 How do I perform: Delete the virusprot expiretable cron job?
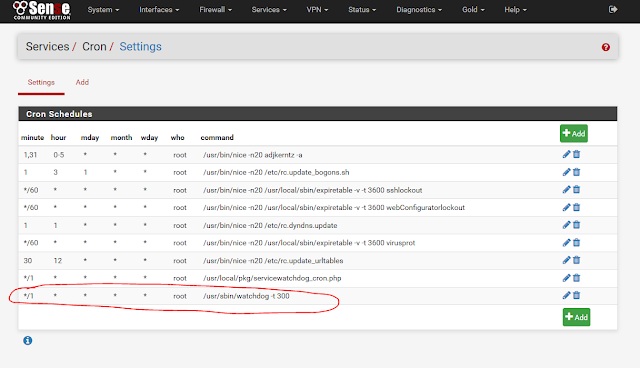pos(576,243)
